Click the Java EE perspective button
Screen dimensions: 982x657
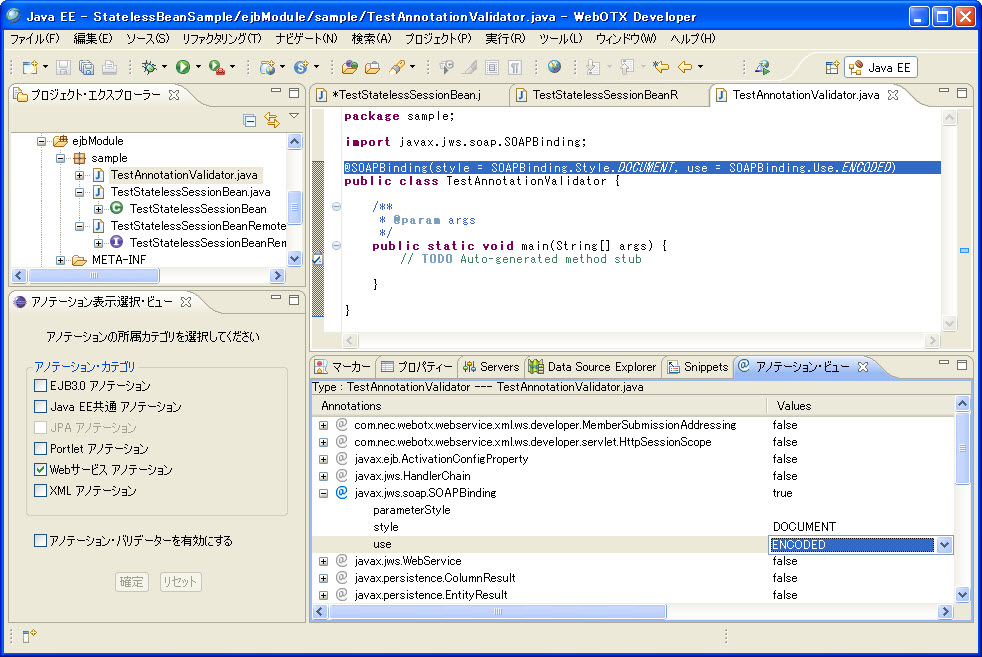(x=882, y=67)
